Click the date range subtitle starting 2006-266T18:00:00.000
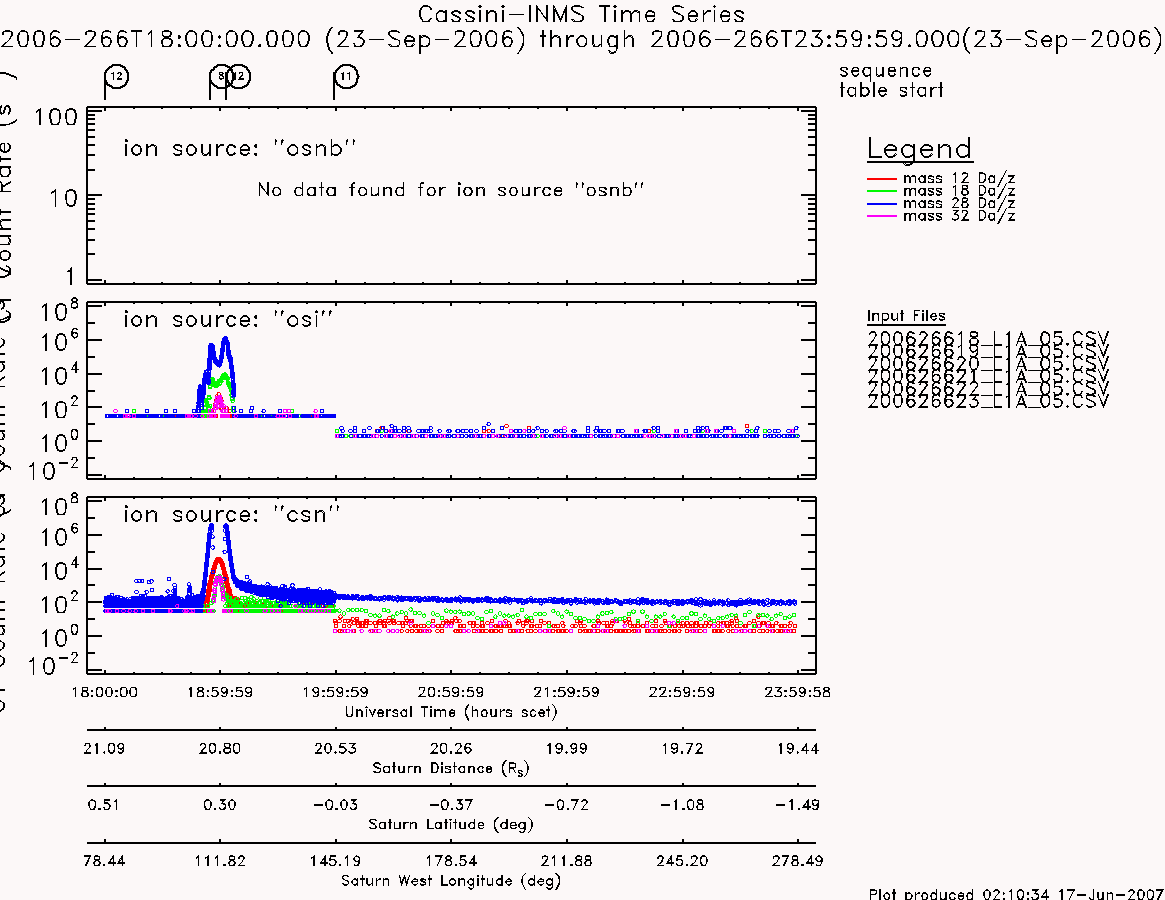 point(581,39)
